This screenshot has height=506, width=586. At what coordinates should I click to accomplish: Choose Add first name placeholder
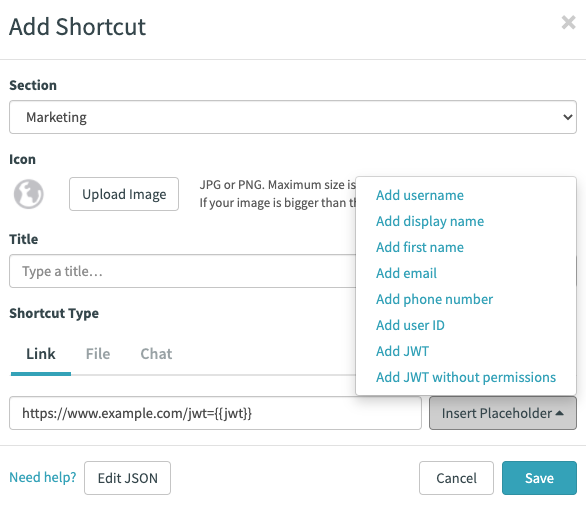(x=420, y=247)
